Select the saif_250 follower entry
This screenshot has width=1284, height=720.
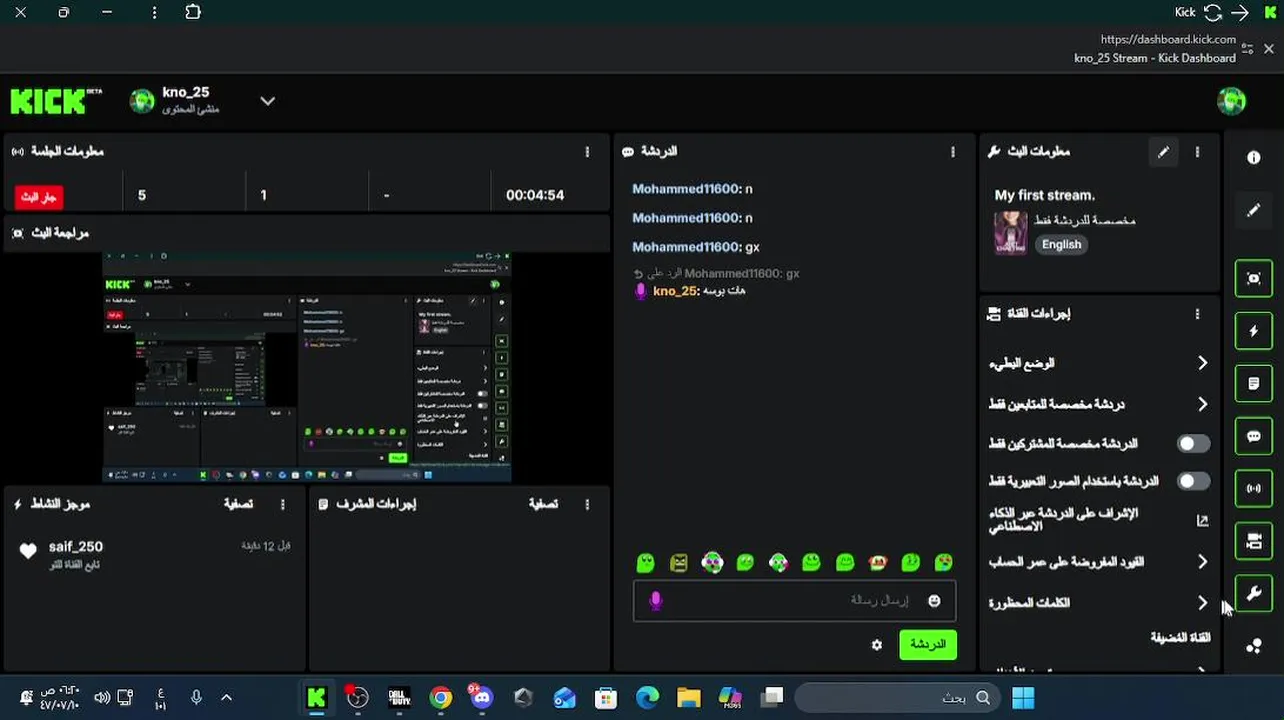click(x=155, y=555)
